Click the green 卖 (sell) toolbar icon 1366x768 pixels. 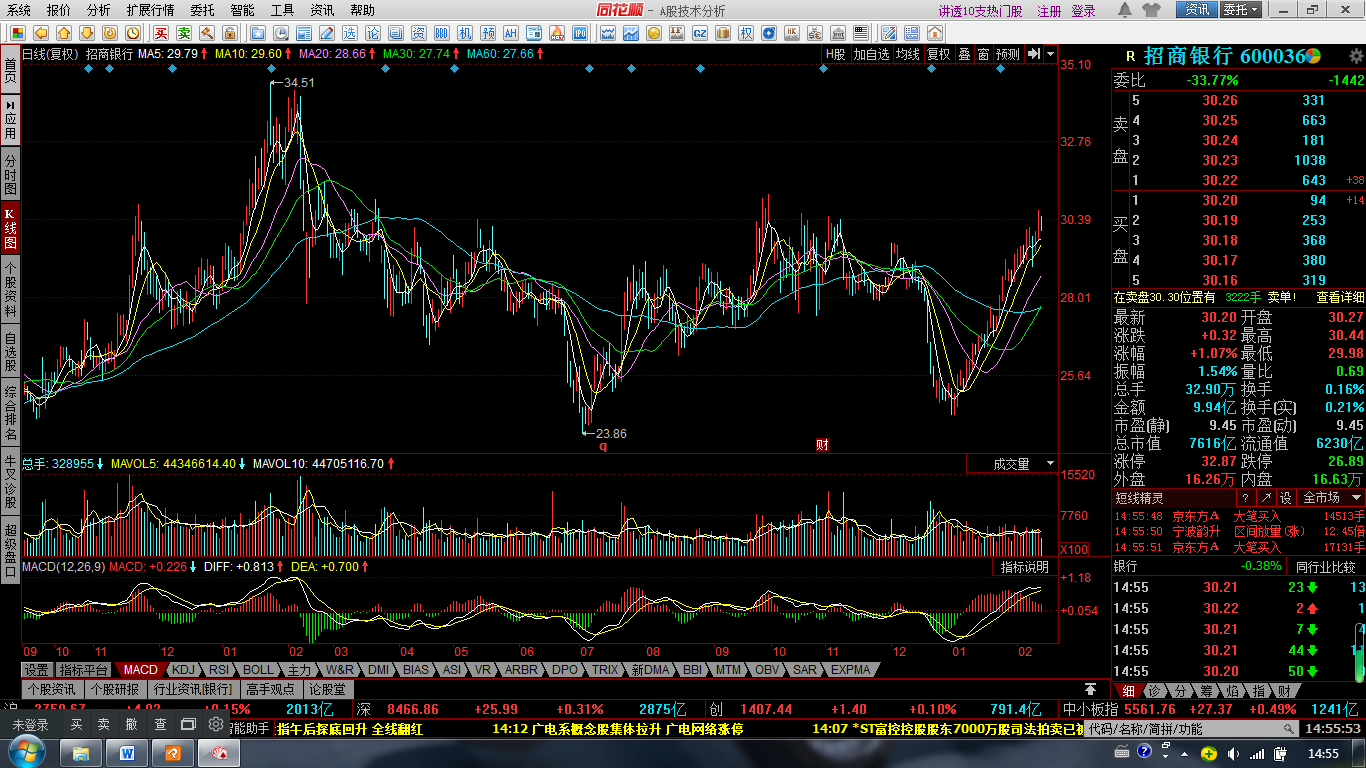(x=184, y=33)
